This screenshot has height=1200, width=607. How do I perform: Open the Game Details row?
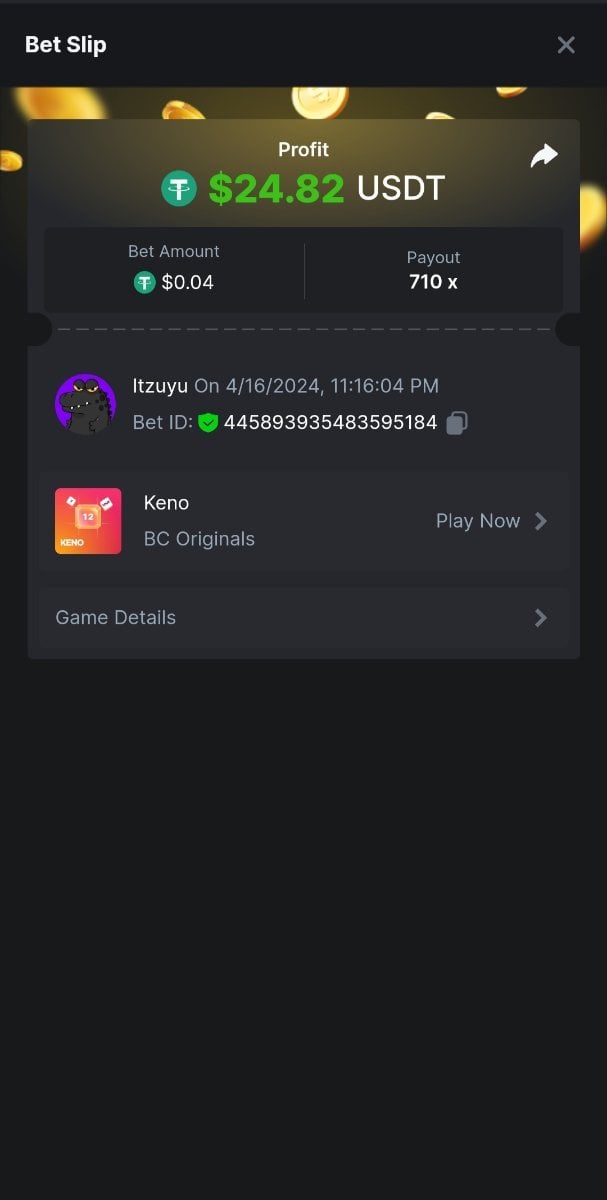(300, 618)
